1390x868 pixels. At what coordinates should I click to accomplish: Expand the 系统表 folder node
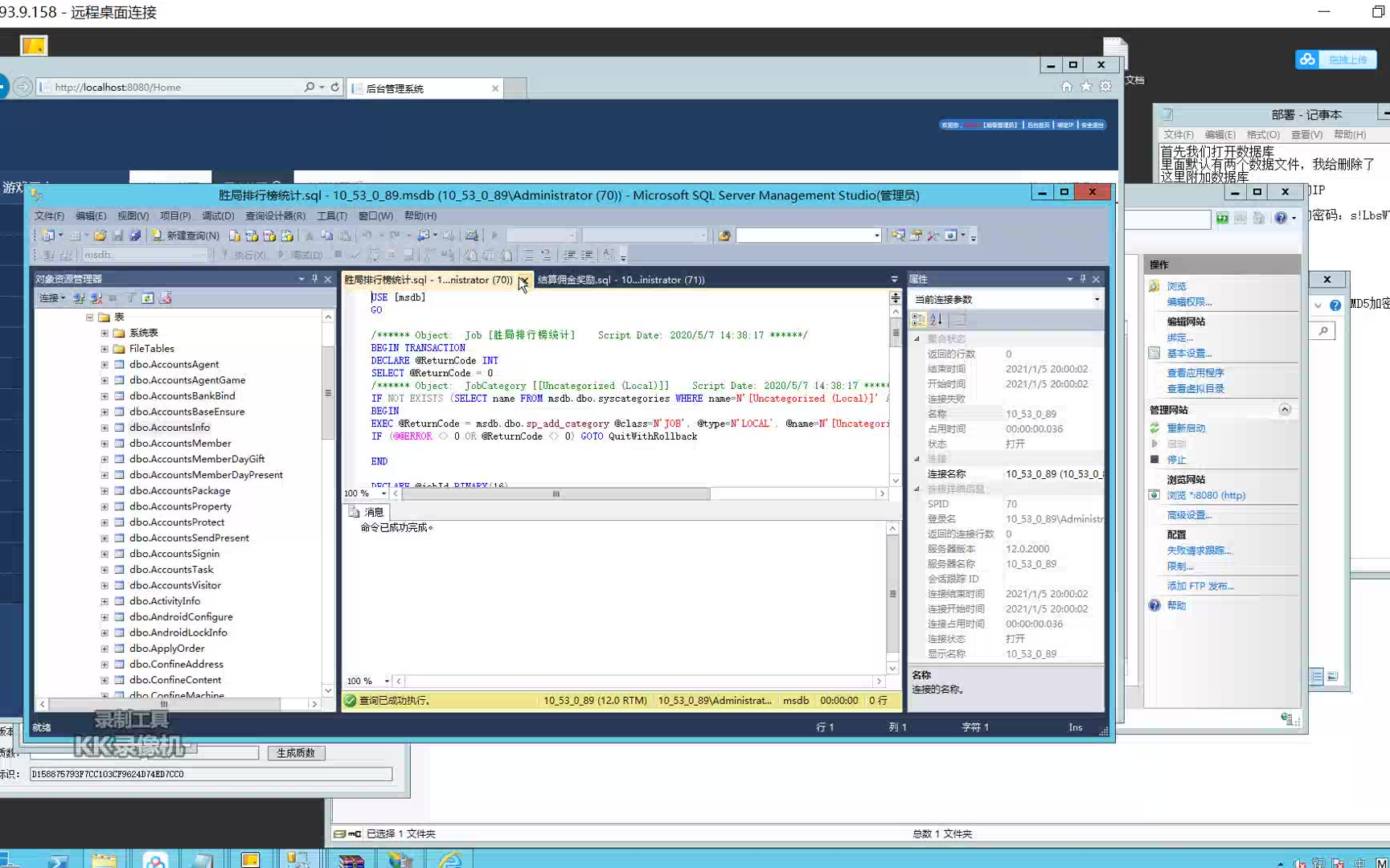pyautogui.click(x=105, y=333)
